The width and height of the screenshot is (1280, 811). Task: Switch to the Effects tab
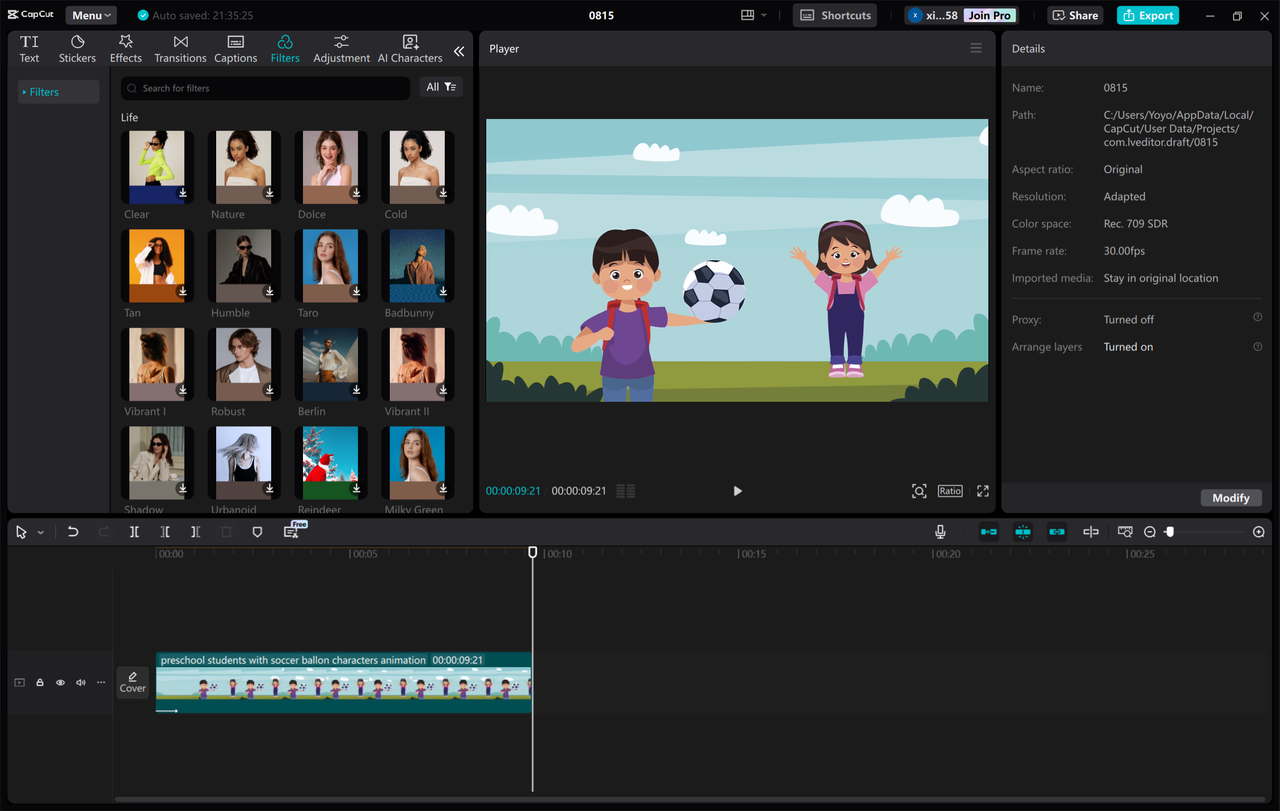[126, 48]
